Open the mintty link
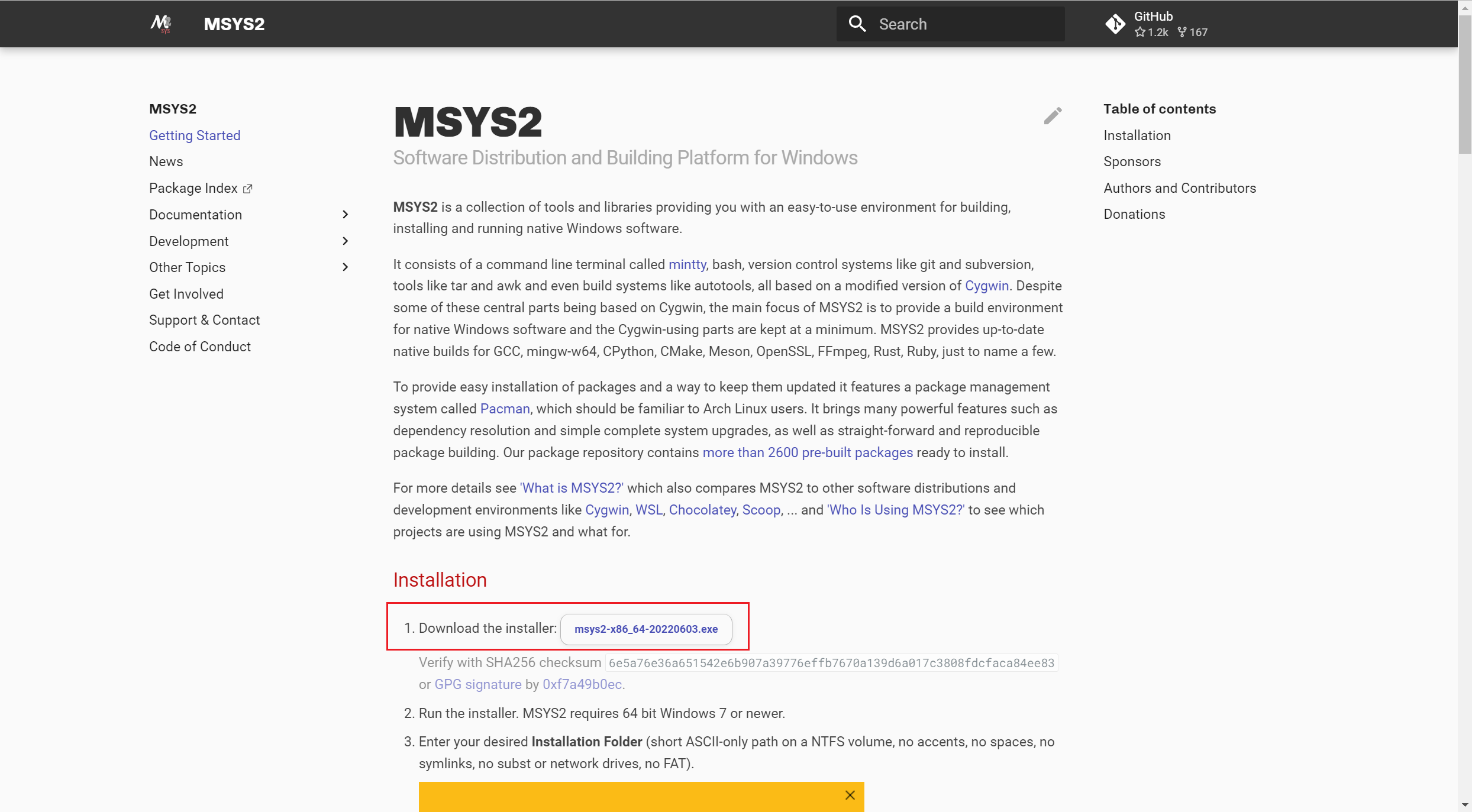 687,264
